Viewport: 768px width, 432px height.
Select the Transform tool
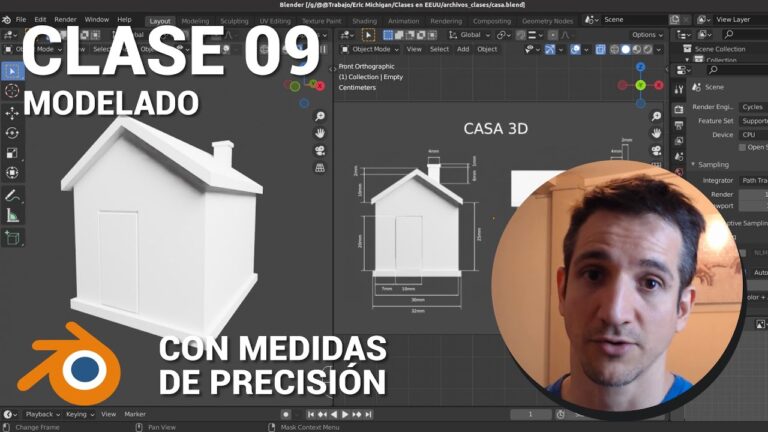click(x=12, y=172)
